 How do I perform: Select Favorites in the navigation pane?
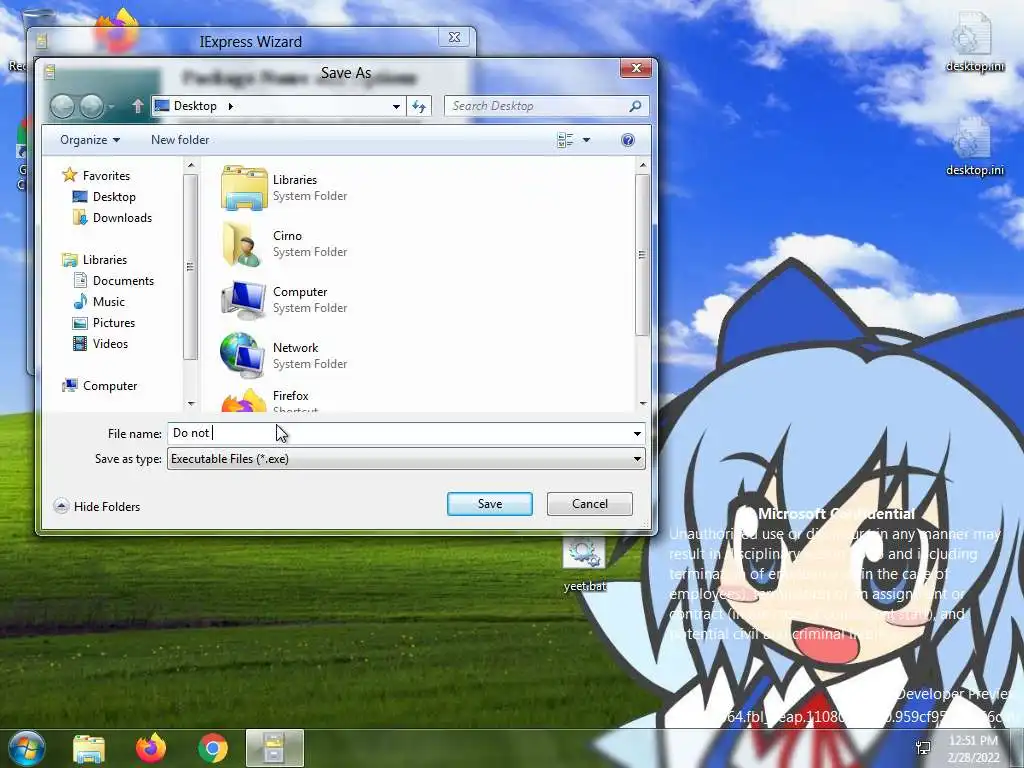click(x=97, y=176)
